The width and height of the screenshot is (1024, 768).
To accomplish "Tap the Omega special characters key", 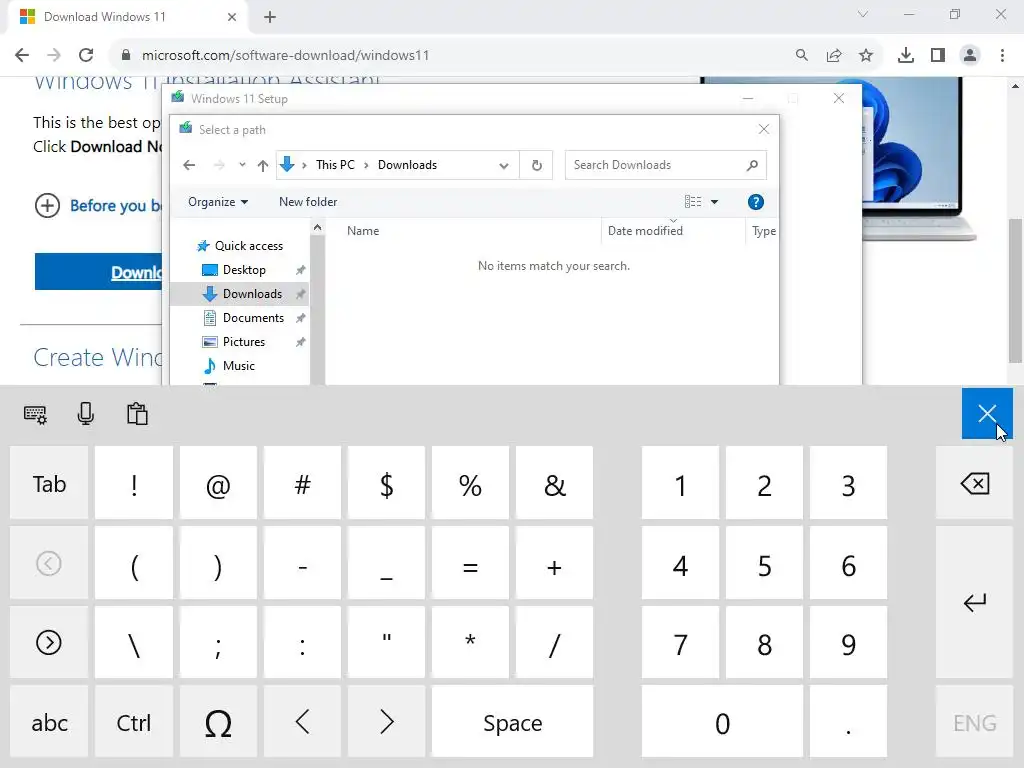I will click(x=218, y=722).
